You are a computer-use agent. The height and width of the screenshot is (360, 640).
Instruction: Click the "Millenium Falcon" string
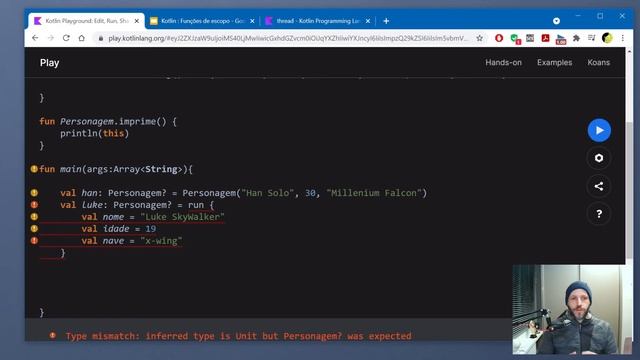(374, 193)
